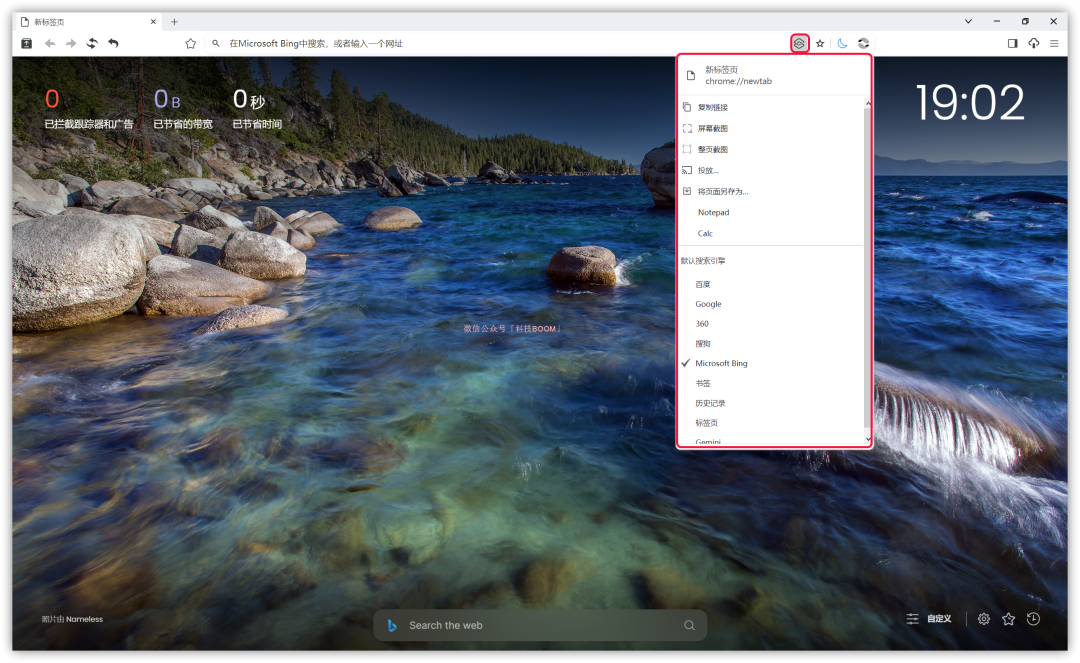Screen dimensions: 1080x663
Task: Open the highlighted layers extension icon
Action: click(799, 43)
